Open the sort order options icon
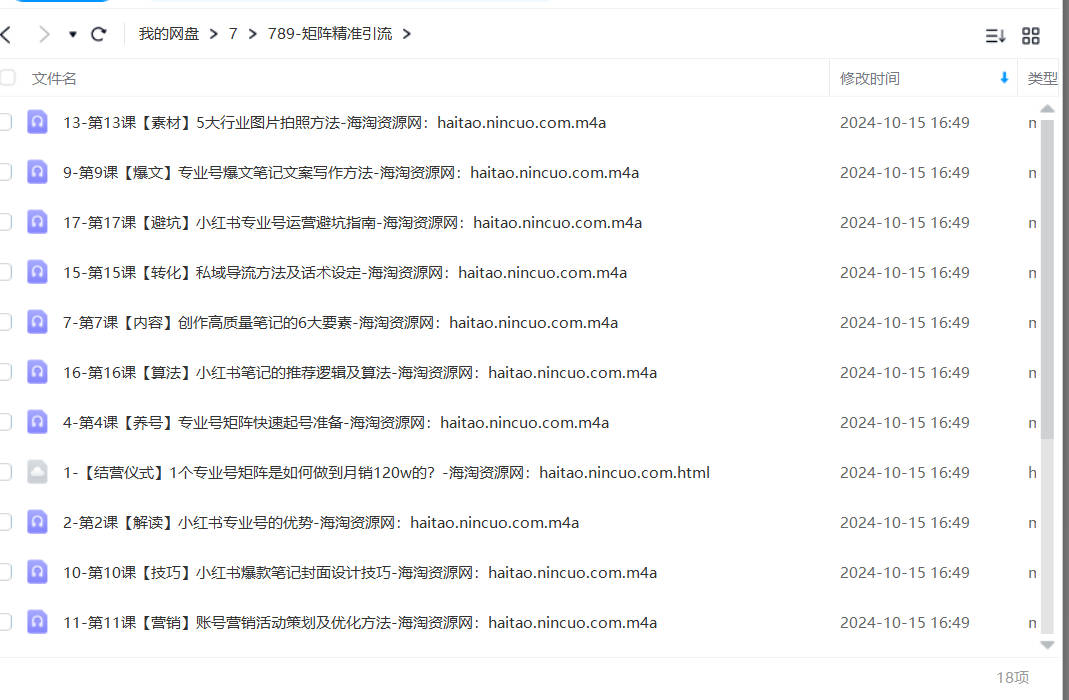Viewport: 1069px width, 700px height. tap(995, 35)
